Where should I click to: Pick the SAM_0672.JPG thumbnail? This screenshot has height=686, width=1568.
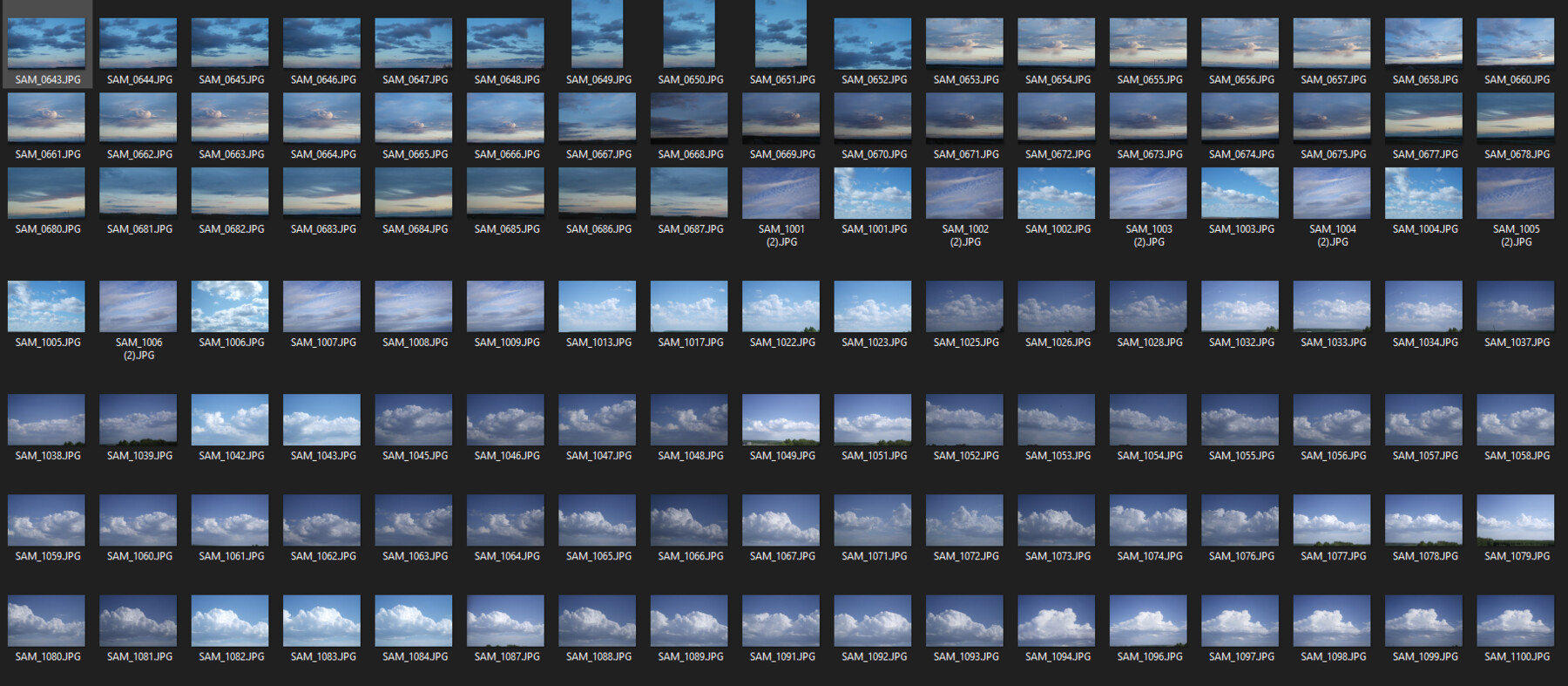(x=1057, y=118)
